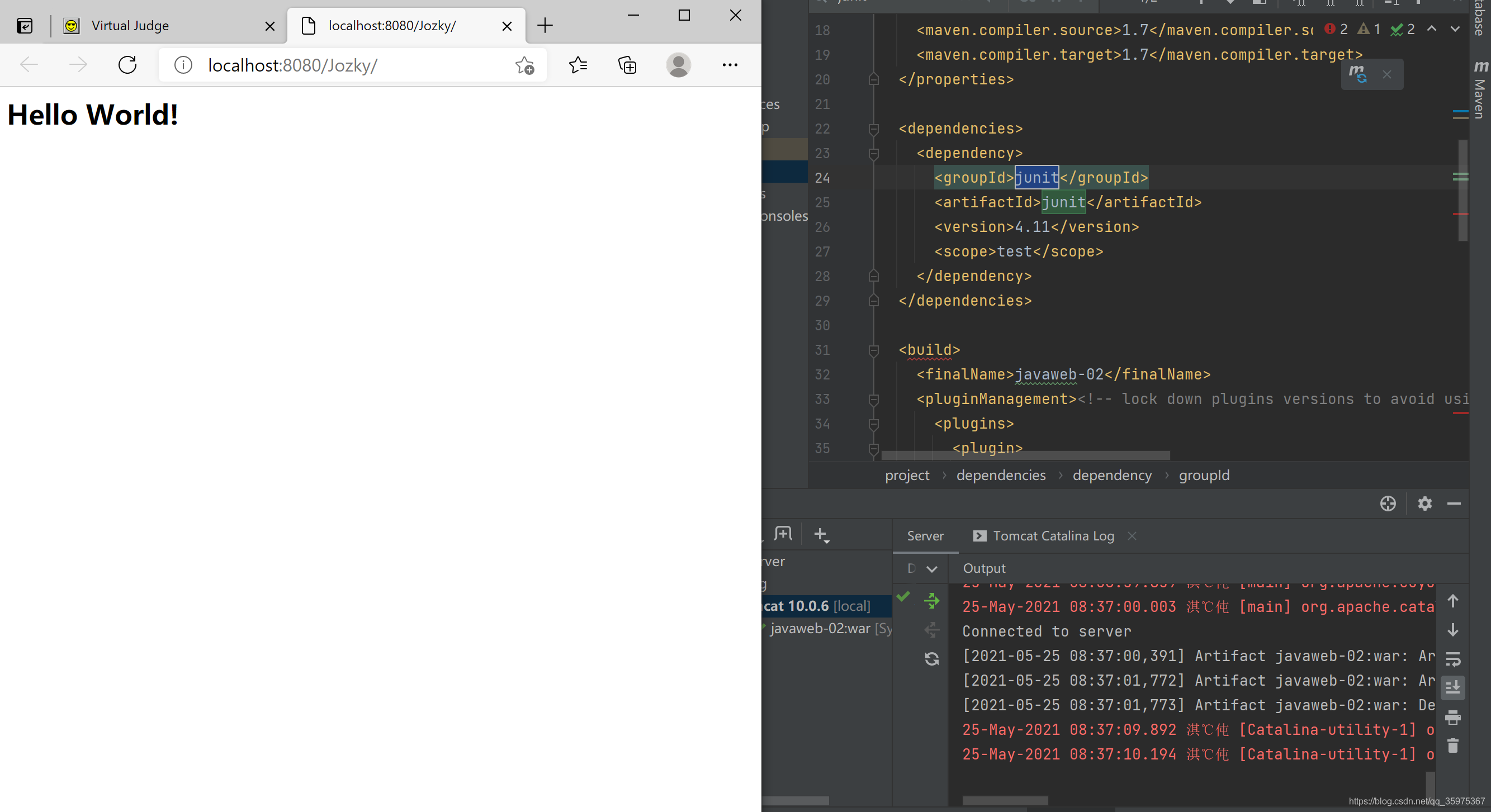This screenshot has height=812, width=1491.
Task: Click browser refresh page button
Action: [127, 65]
